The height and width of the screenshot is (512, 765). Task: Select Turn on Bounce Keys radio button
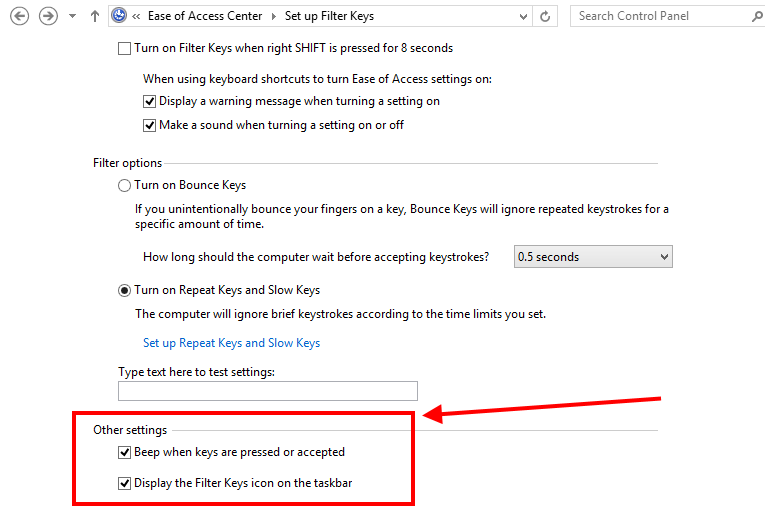click(124, 185)
